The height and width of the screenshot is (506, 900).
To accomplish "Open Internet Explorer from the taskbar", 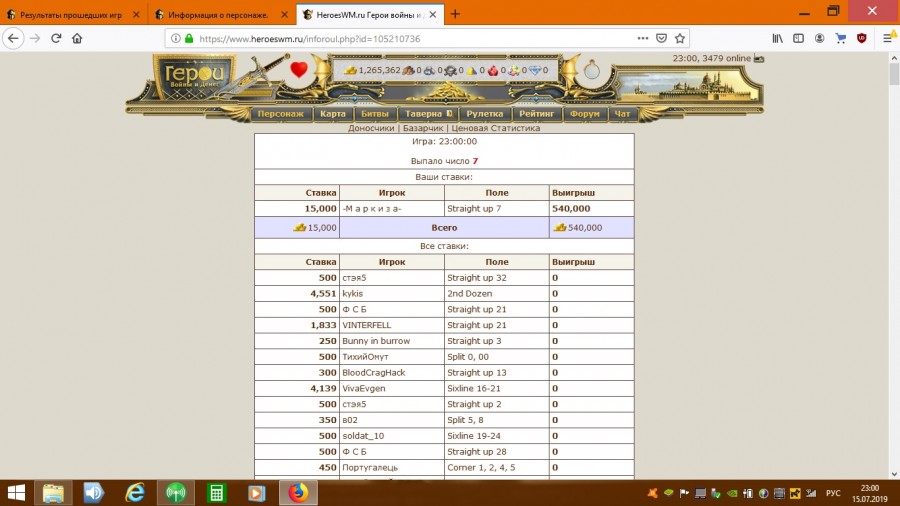I will pyautogui.click(x=135, y=492).
